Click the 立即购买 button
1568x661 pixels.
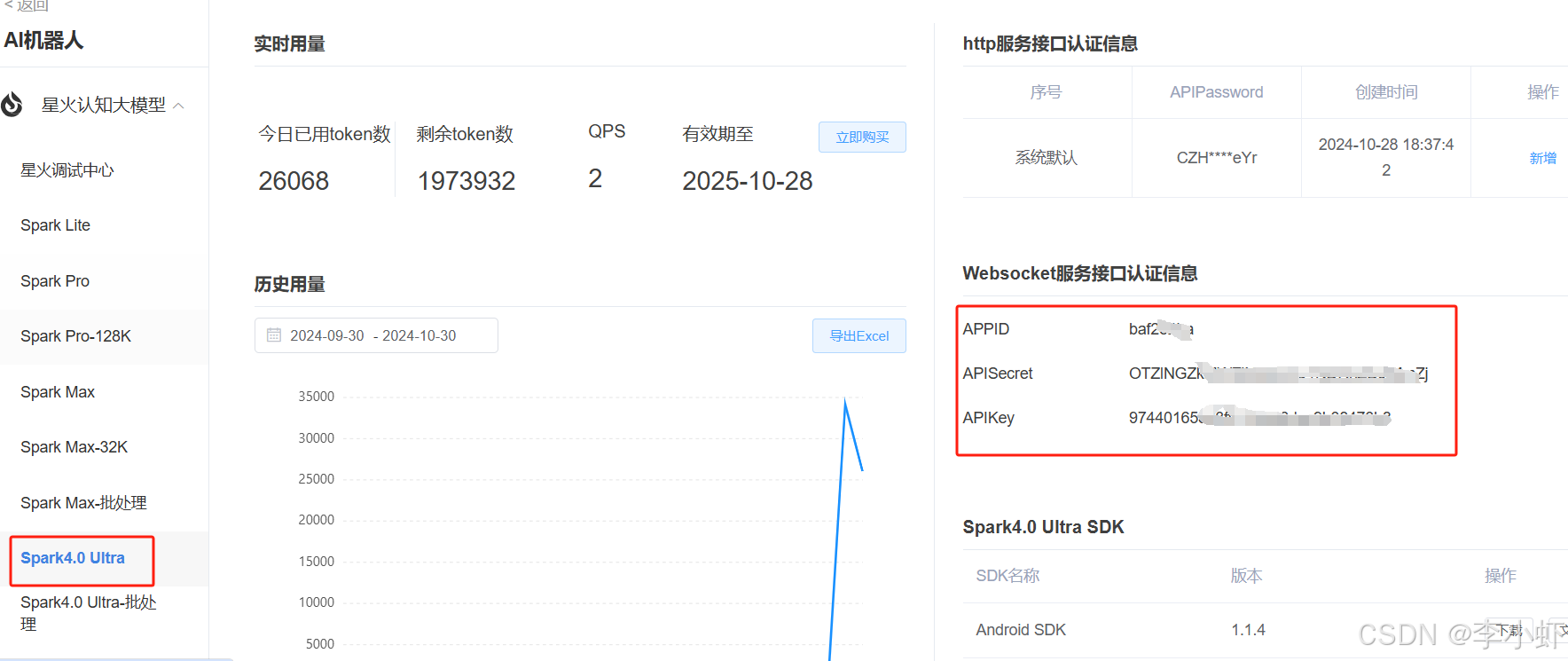point(862,137)
